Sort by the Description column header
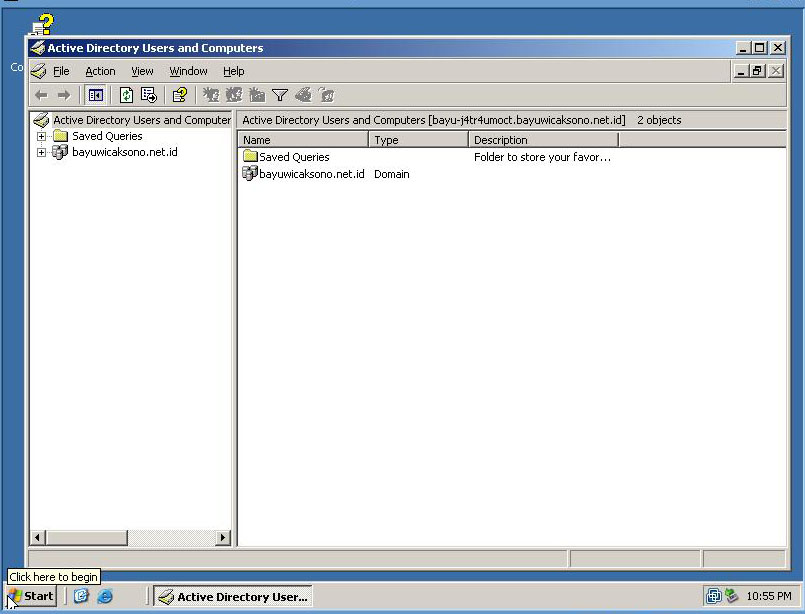The width and height of the screenshot is (805, 614). click(544, 140)
